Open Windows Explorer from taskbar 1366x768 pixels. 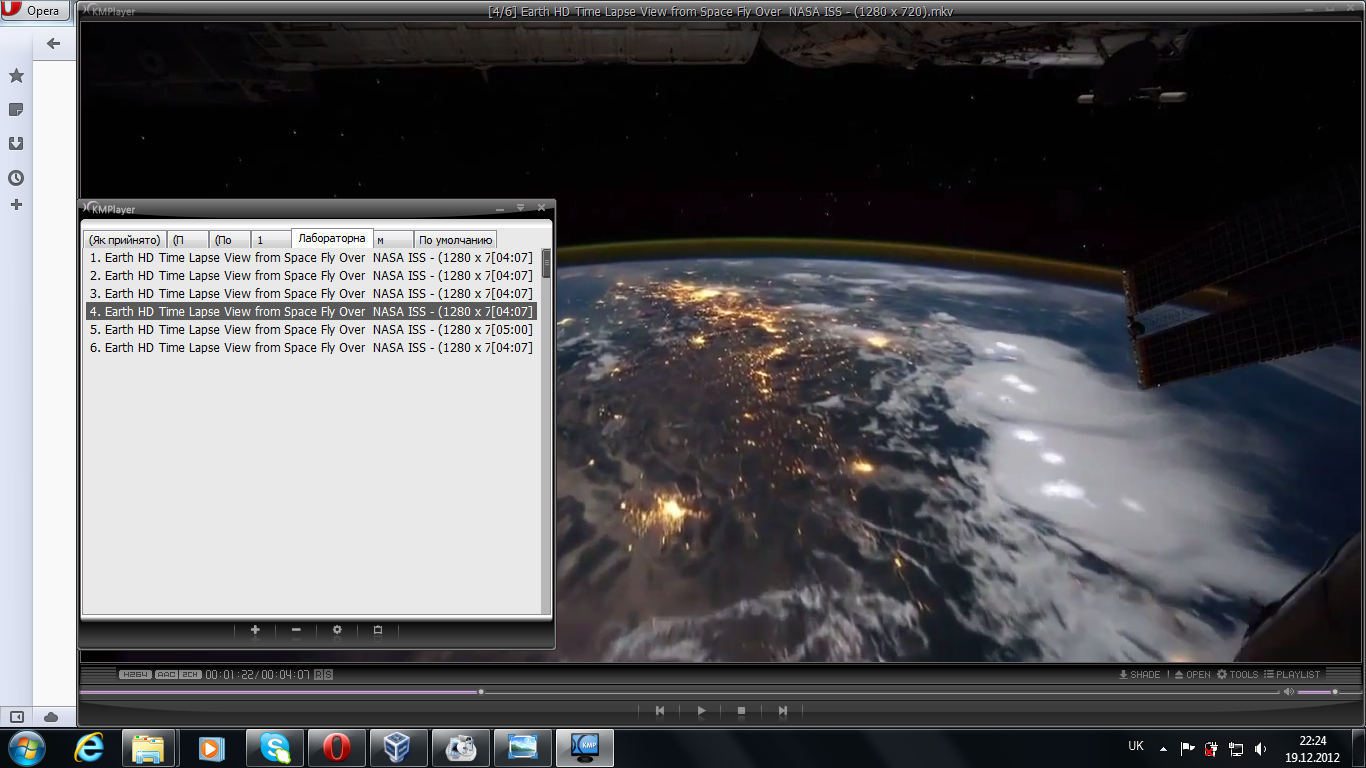pyautogui.click(x=148, y=748)
